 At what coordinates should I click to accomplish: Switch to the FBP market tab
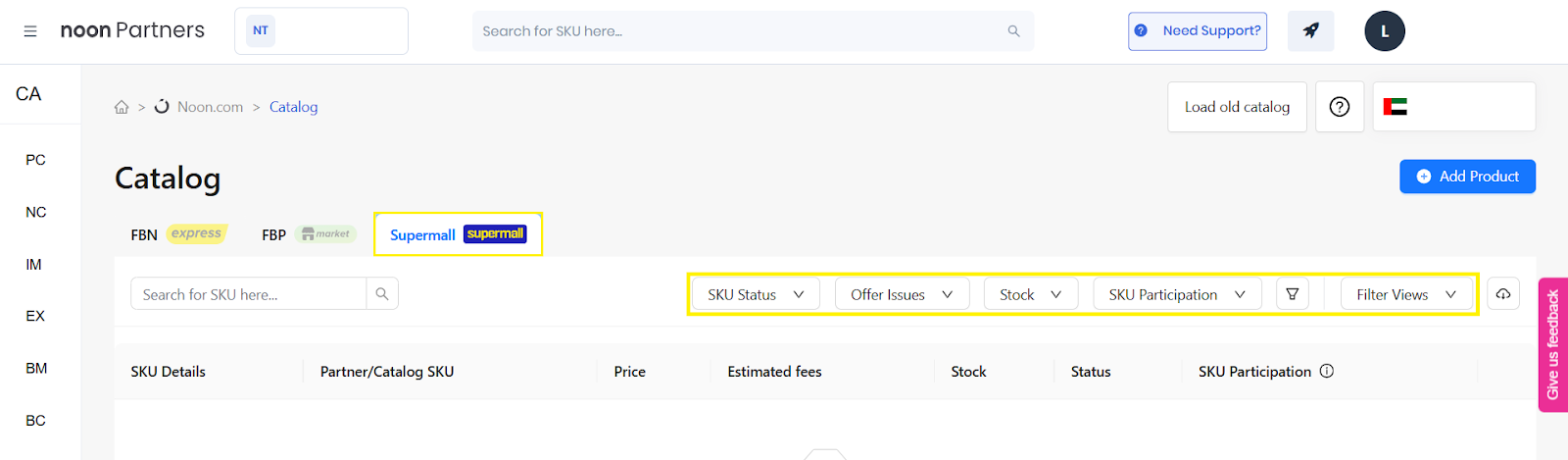309,234
